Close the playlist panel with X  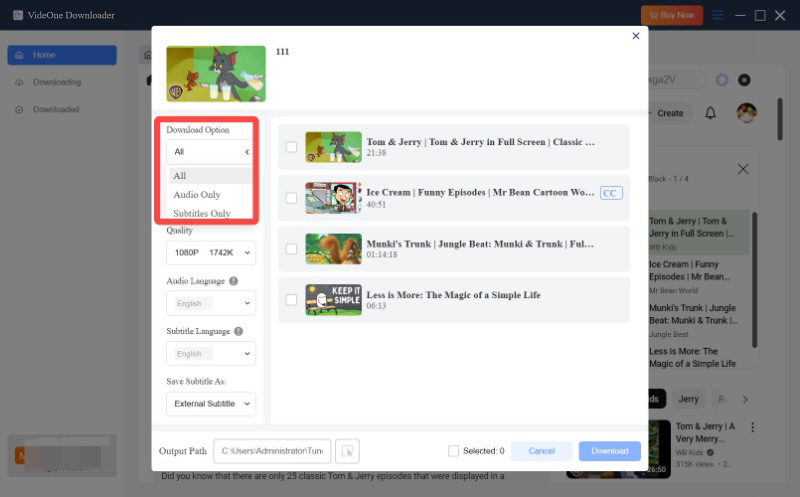[742, 169]
